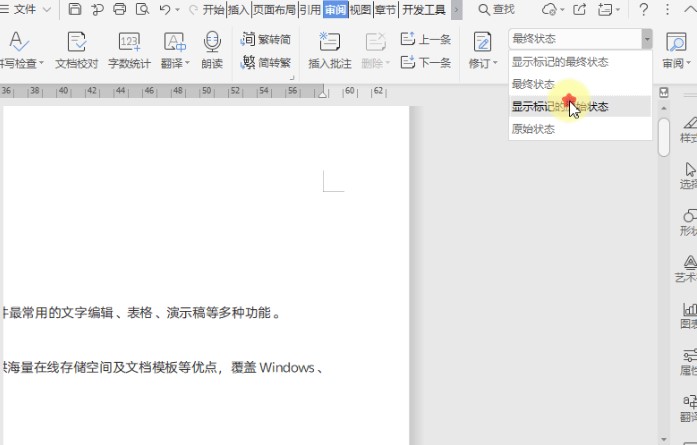Viewport: 697px width, 445px height.
Task: Click the Undo arrow icon
Action: point(165,9)
